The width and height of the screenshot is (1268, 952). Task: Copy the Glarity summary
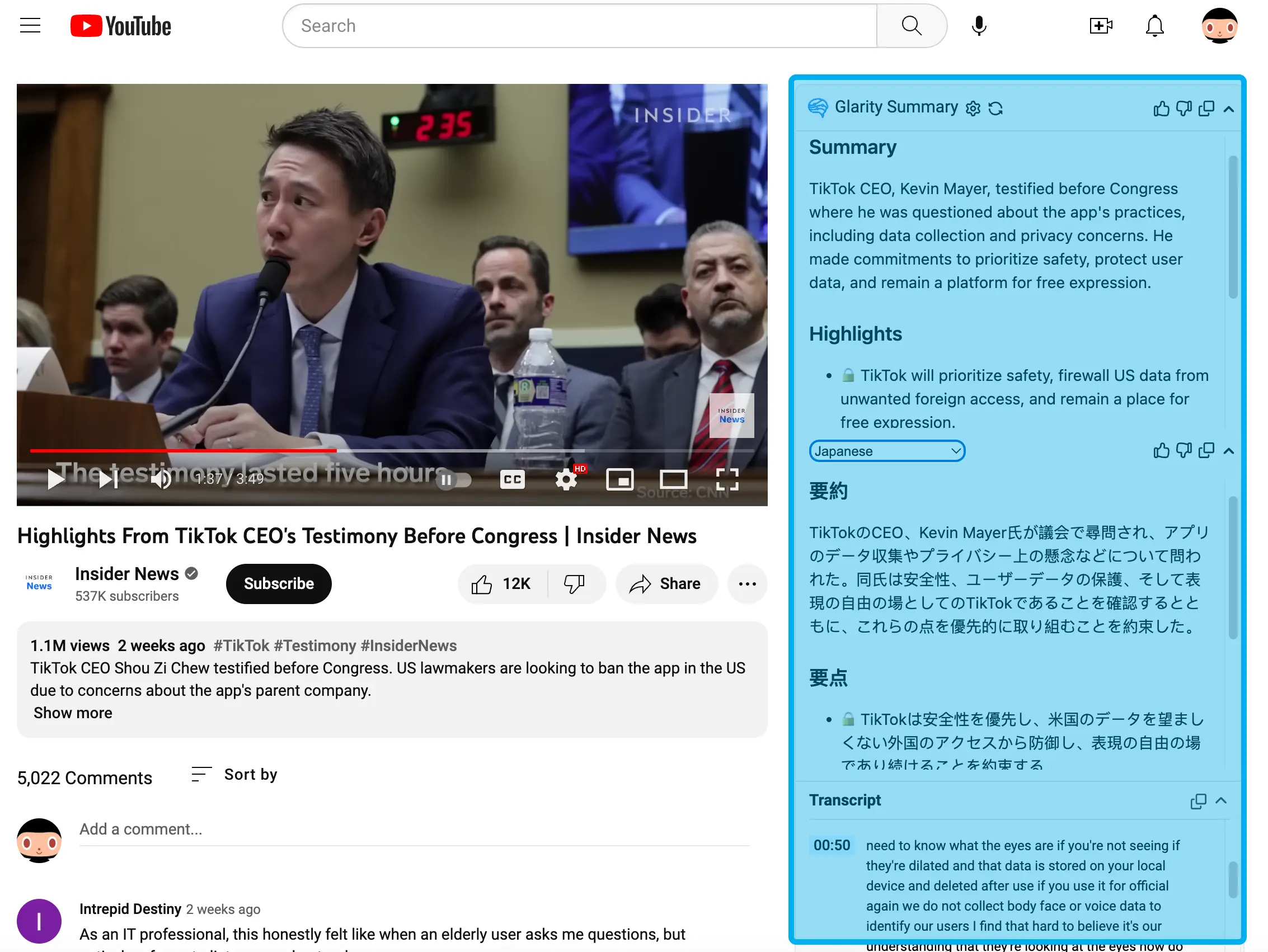point(1206,109)
